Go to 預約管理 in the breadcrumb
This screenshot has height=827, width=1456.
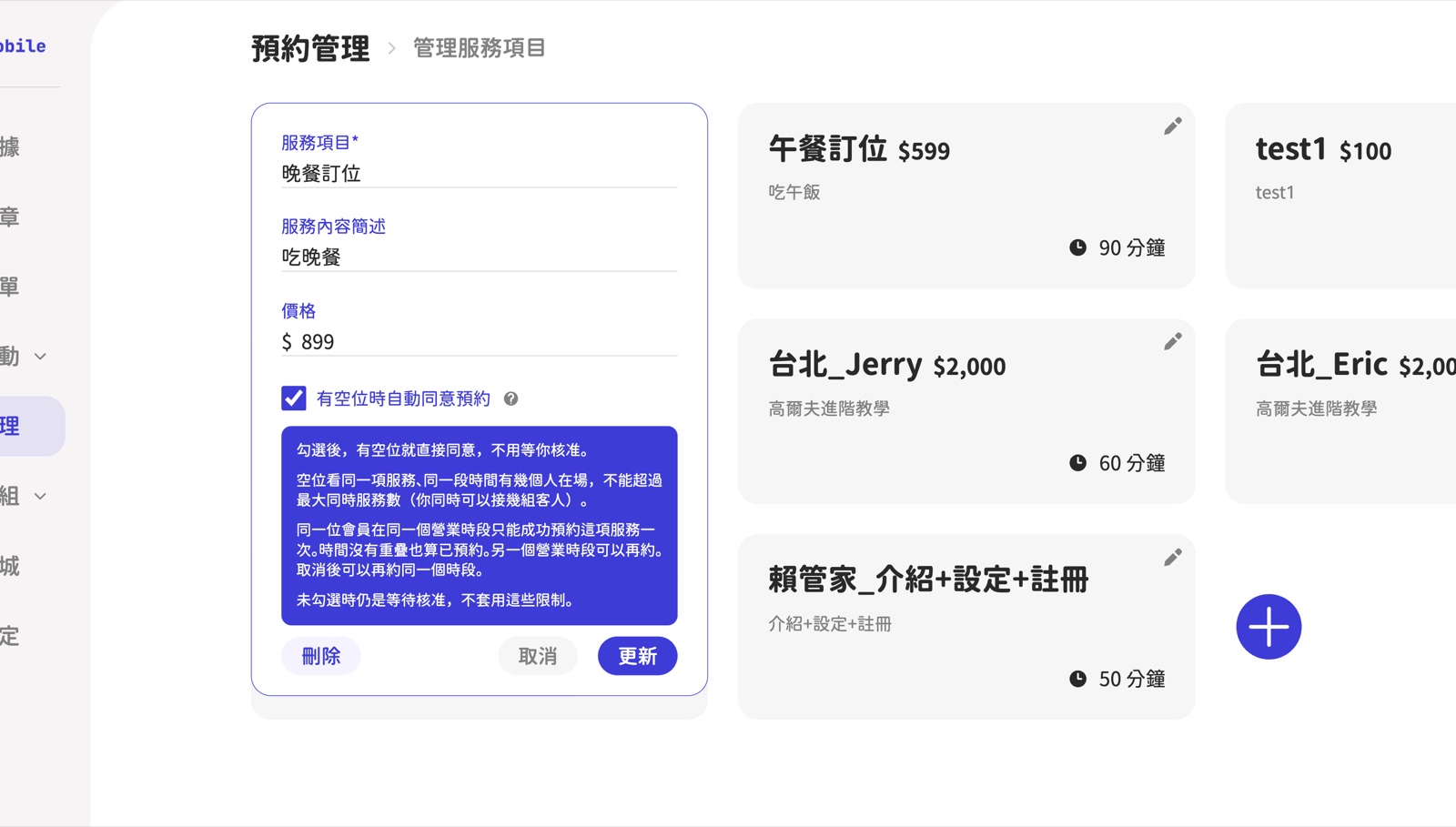tap(310, 48)
